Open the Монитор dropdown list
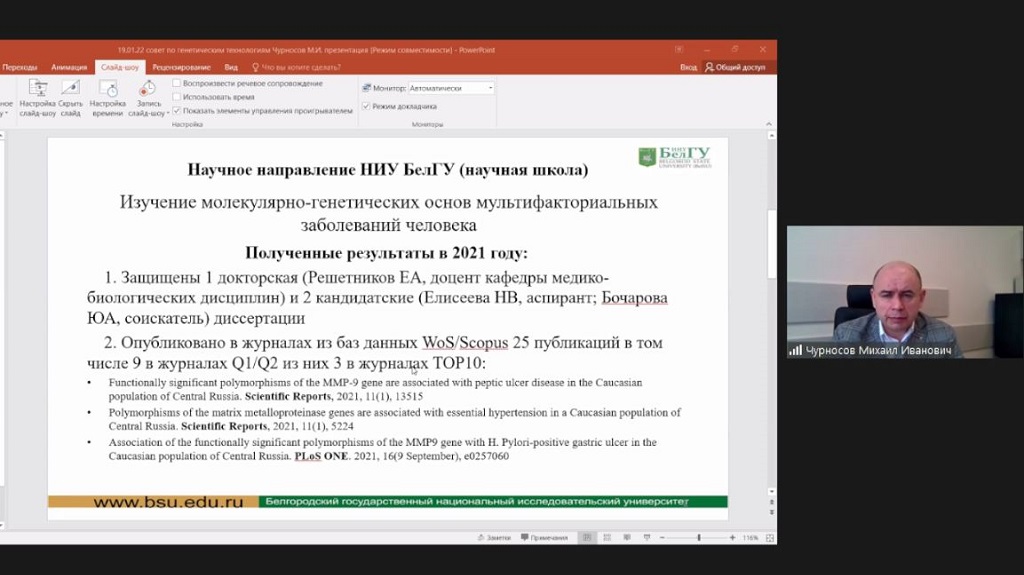Image resolution: width=1024 pixels, height=575 pixels. (490, 88)
